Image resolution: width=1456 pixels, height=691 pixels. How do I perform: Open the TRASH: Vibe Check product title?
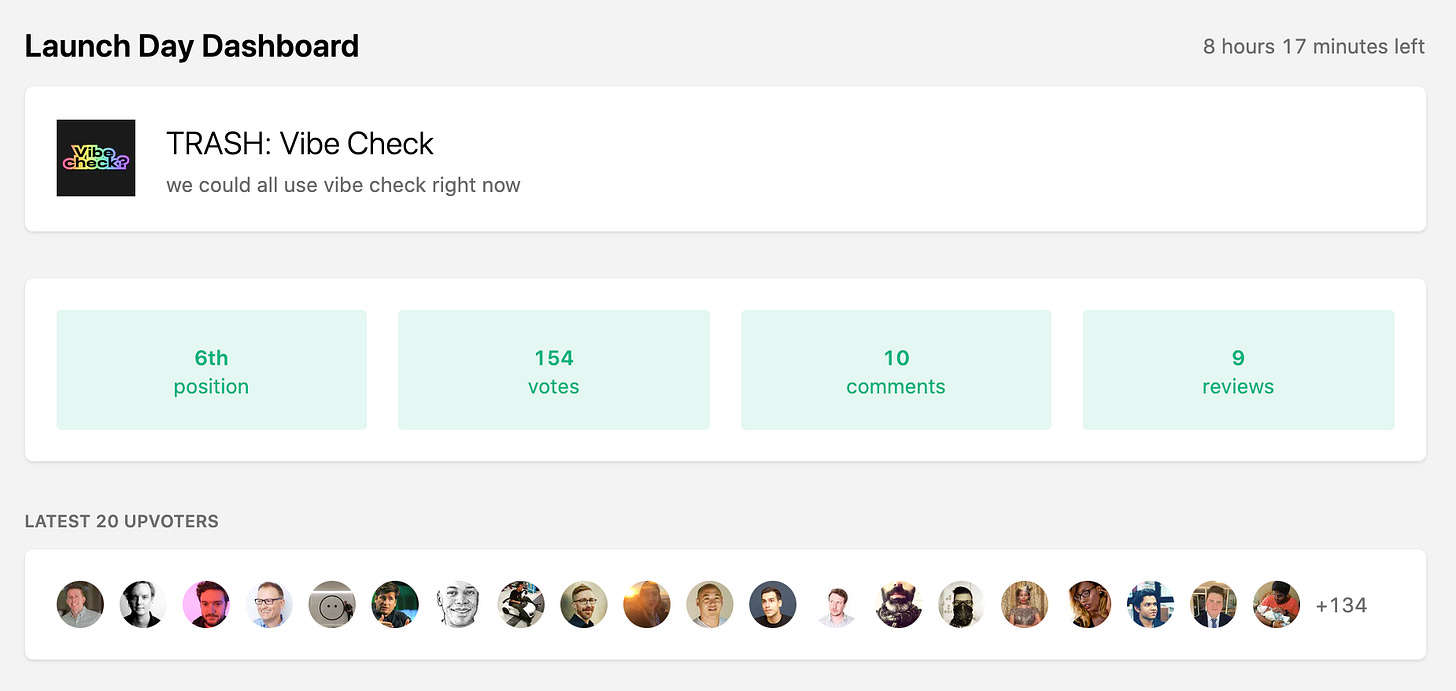pyautogui.click(x=300, y=144)
